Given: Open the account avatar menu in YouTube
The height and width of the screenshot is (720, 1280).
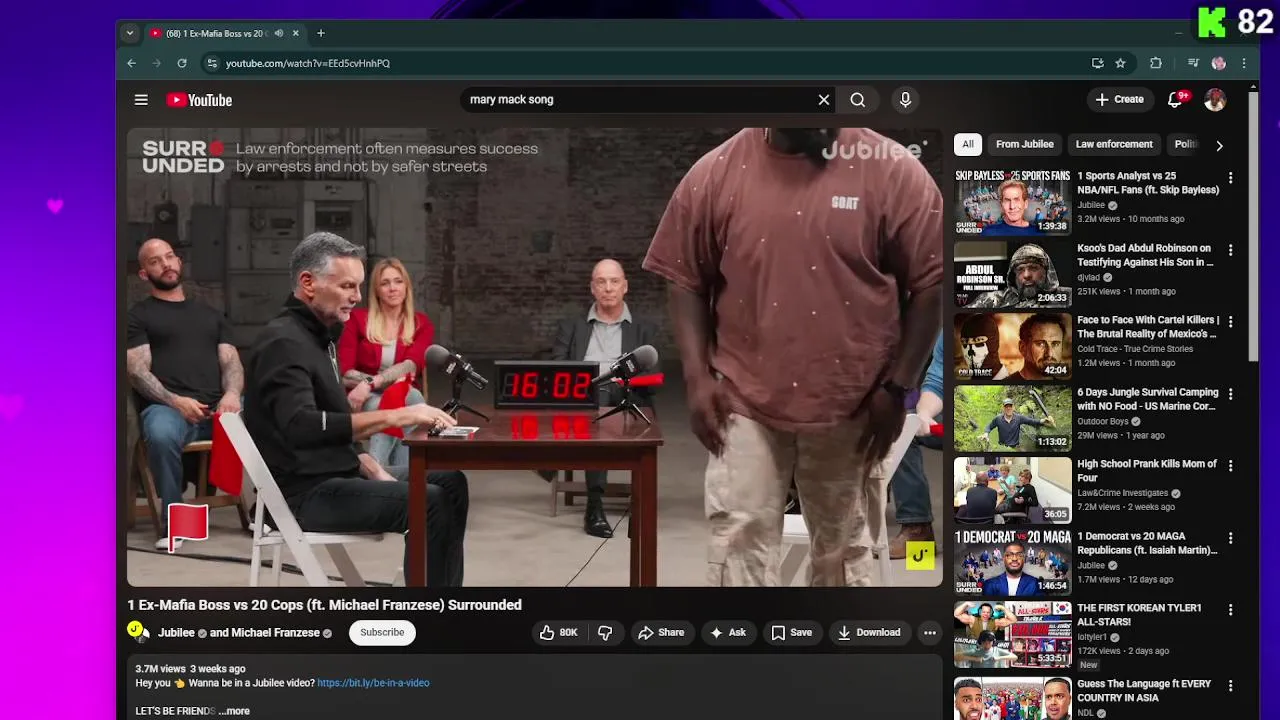Looking at the screenshot, I should [x=1215, y=100].
